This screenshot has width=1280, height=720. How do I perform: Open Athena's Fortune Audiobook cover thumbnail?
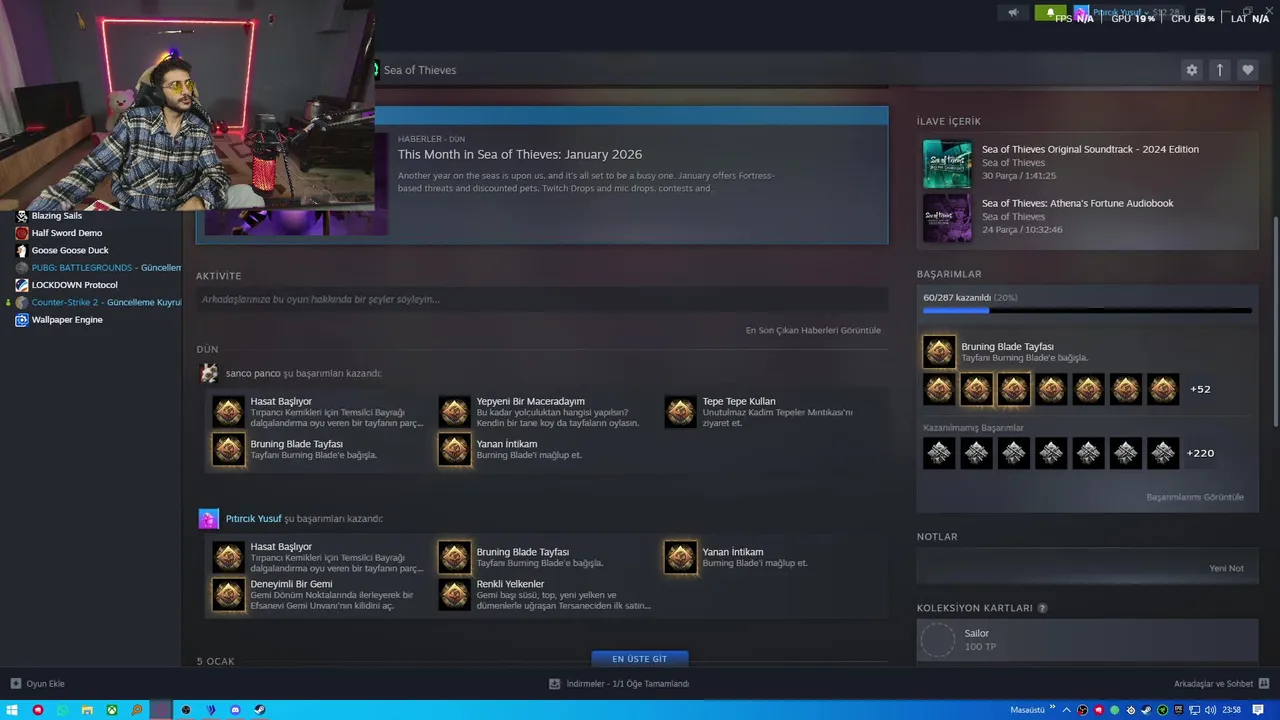(x=946, y=218)
